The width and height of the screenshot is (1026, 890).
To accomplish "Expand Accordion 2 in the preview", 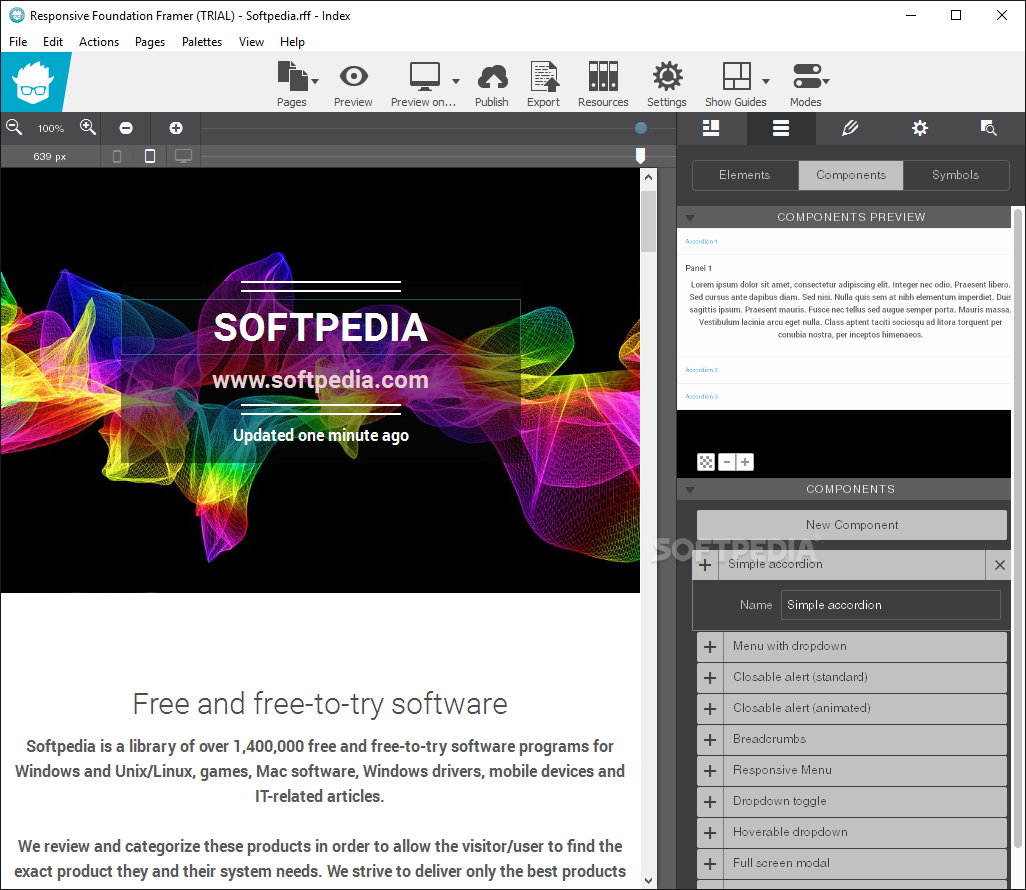I will (701, 370).
